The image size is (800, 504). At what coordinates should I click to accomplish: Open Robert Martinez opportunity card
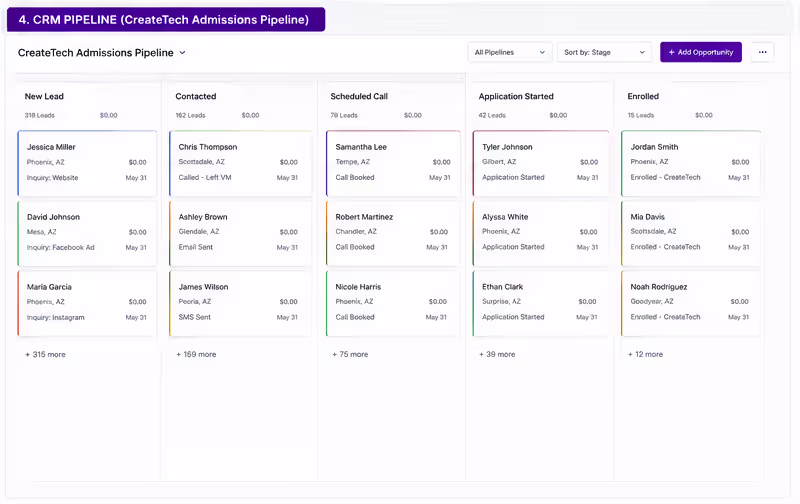coord(393,233)
